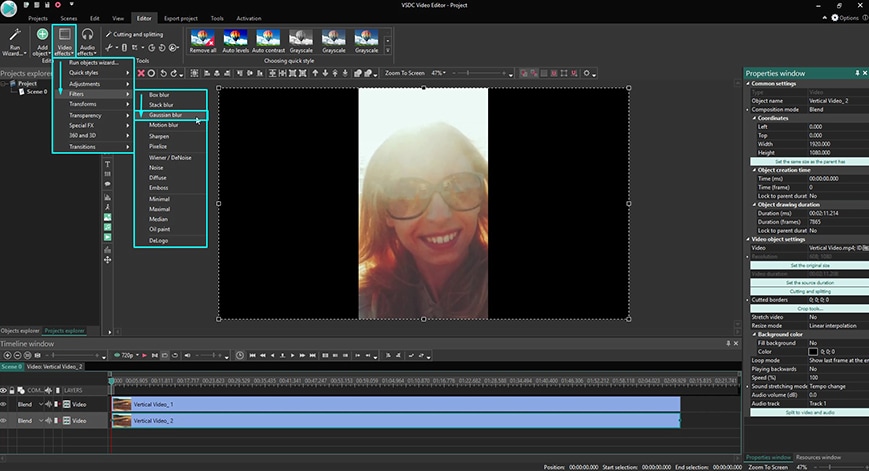Toggle visibility of Vertical Video_2 layer
Viewport: 869px width, 471px height.
tap(3, 421)
